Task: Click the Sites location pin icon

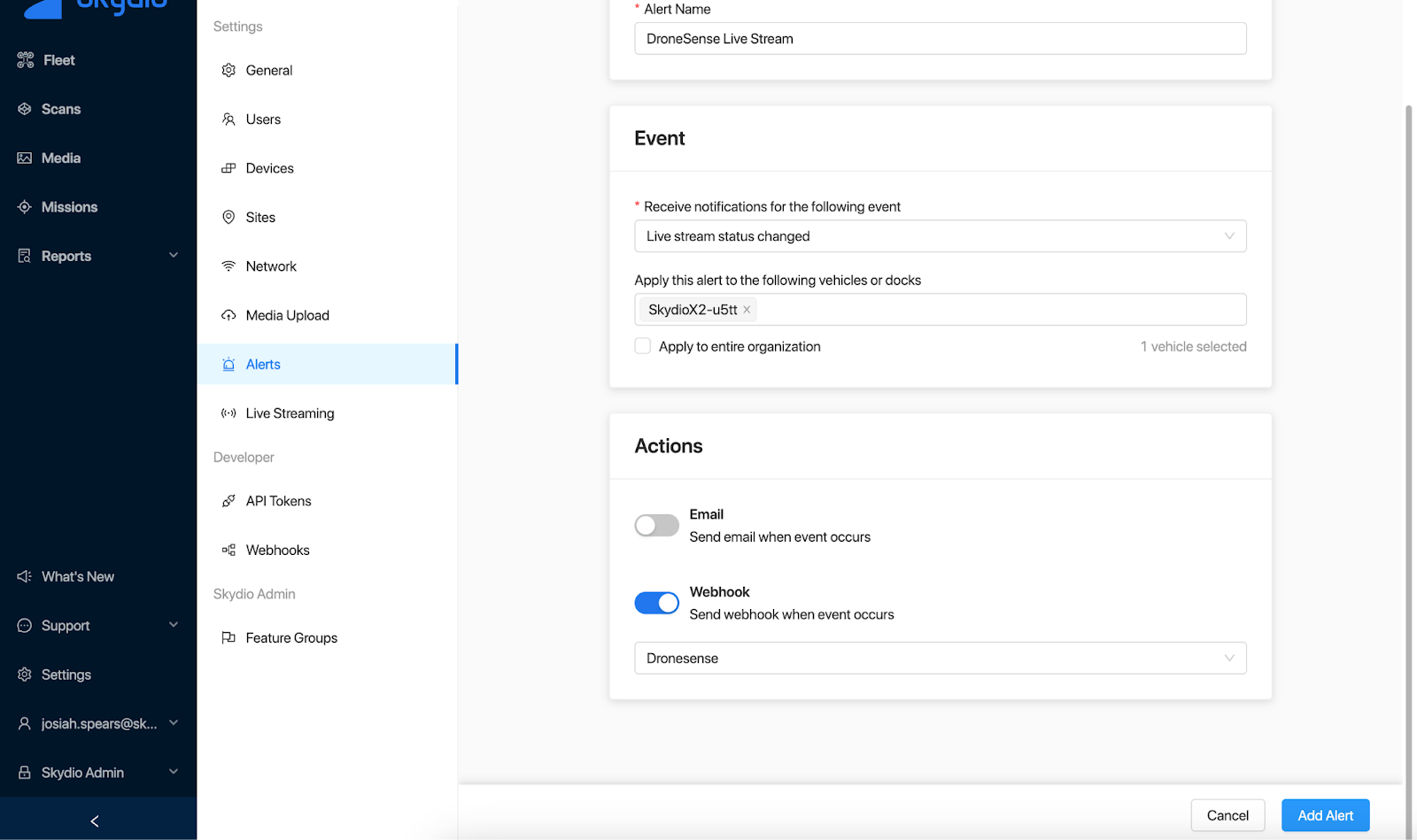Action: pyautogui.click(x=228, y=217)
